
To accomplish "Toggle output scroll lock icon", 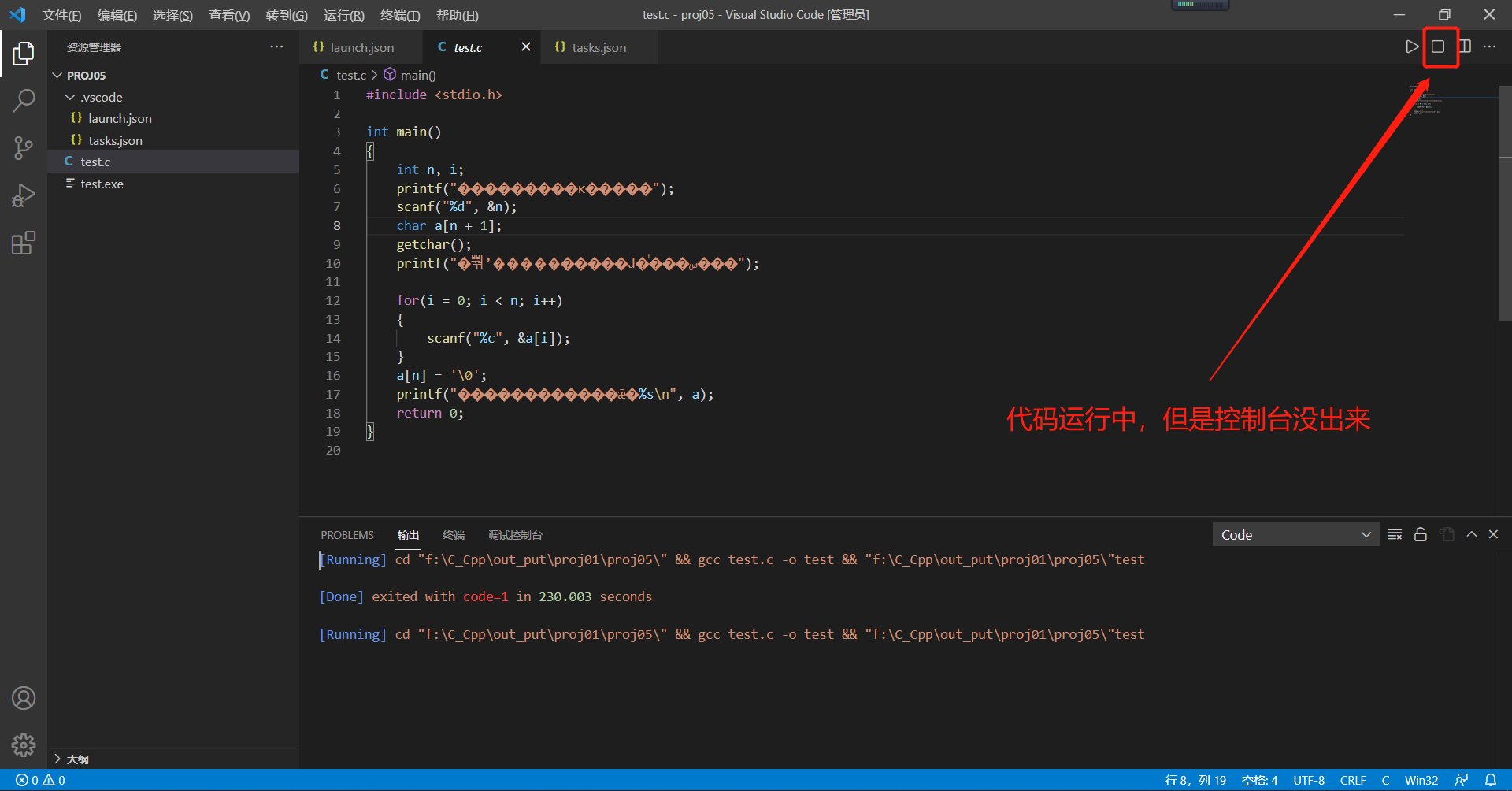I will (1421, 534).
